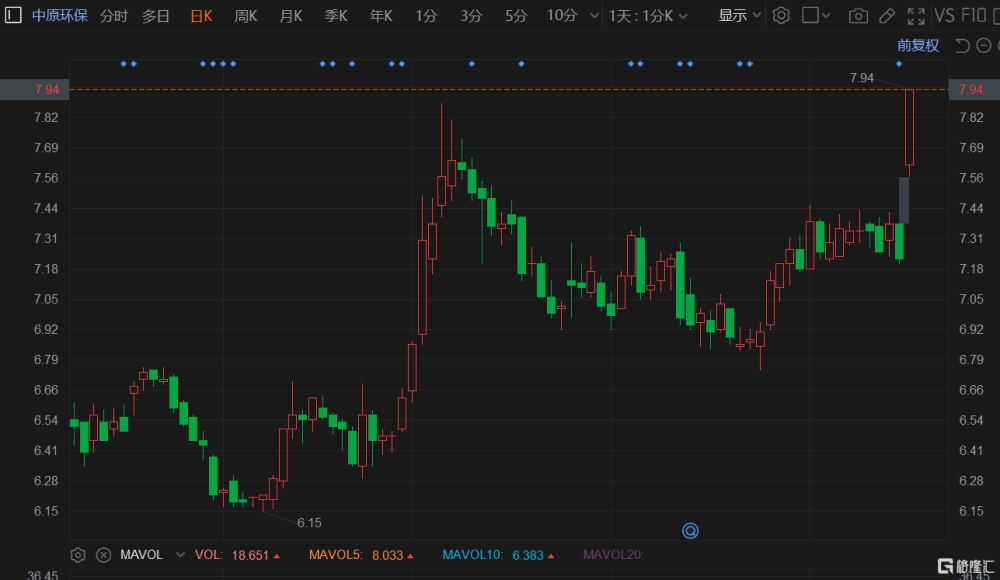Image resolution: width=1000 pixels, height=580 pixels.
Task: Open the 1天:1分K dropdown
Action: pyautogui.click(x=648, y=16)
